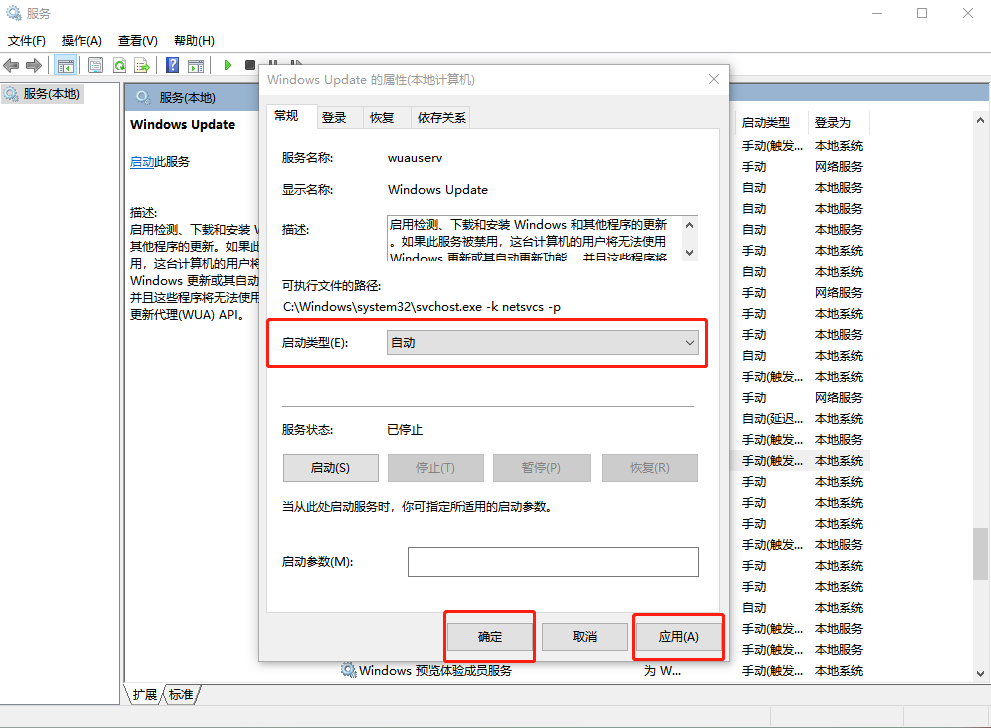Open the 操作(A) menu

tap(80, 40)
